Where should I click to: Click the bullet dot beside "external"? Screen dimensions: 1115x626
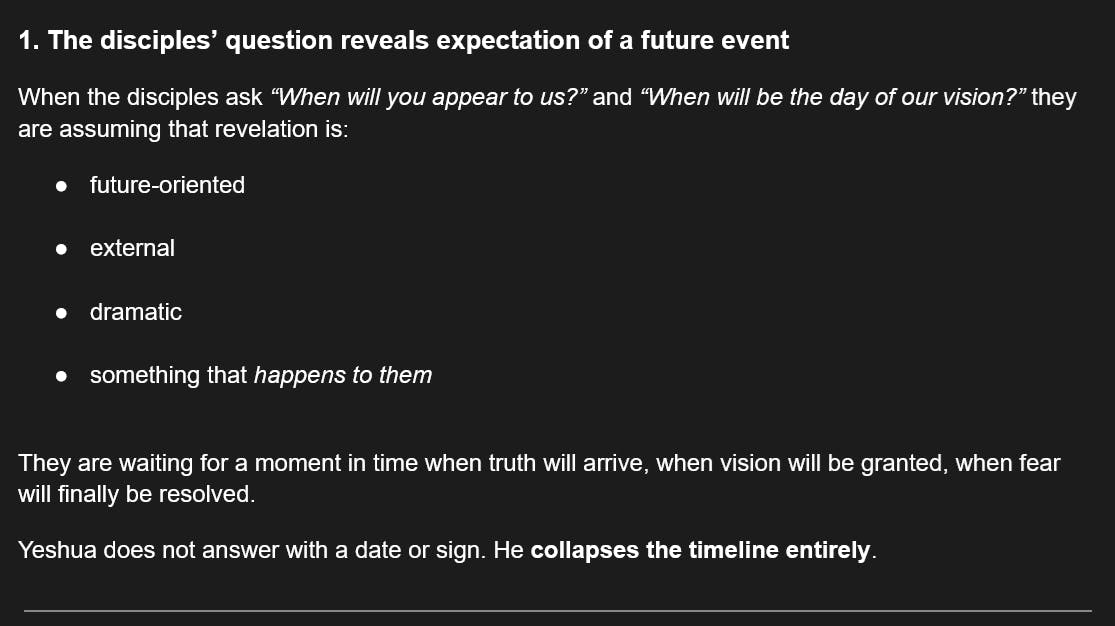[62, 249]
